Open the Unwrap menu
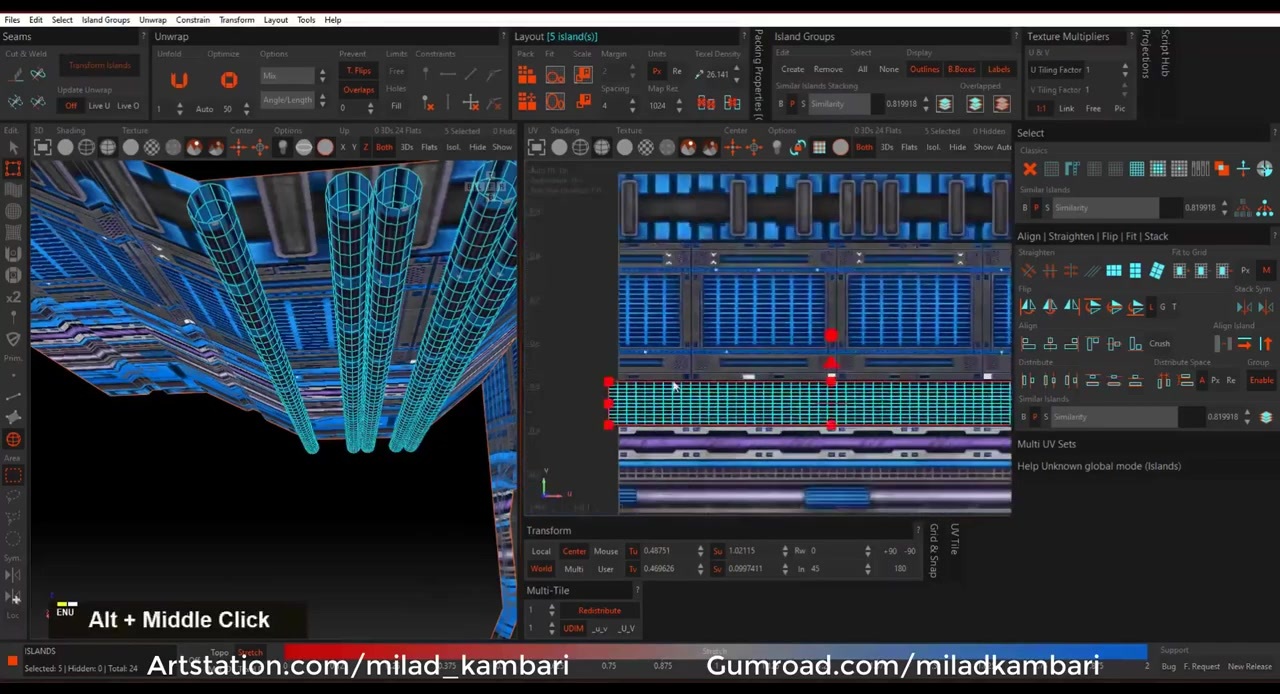Viewport: 1280px width, 694px height. (153, 20)
